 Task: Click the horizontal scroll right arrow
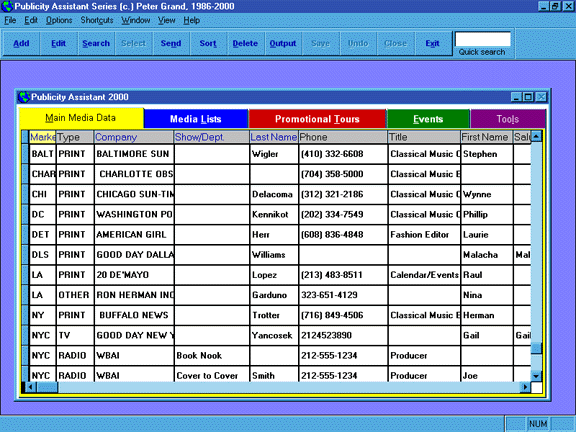click(x=525, y=387)
